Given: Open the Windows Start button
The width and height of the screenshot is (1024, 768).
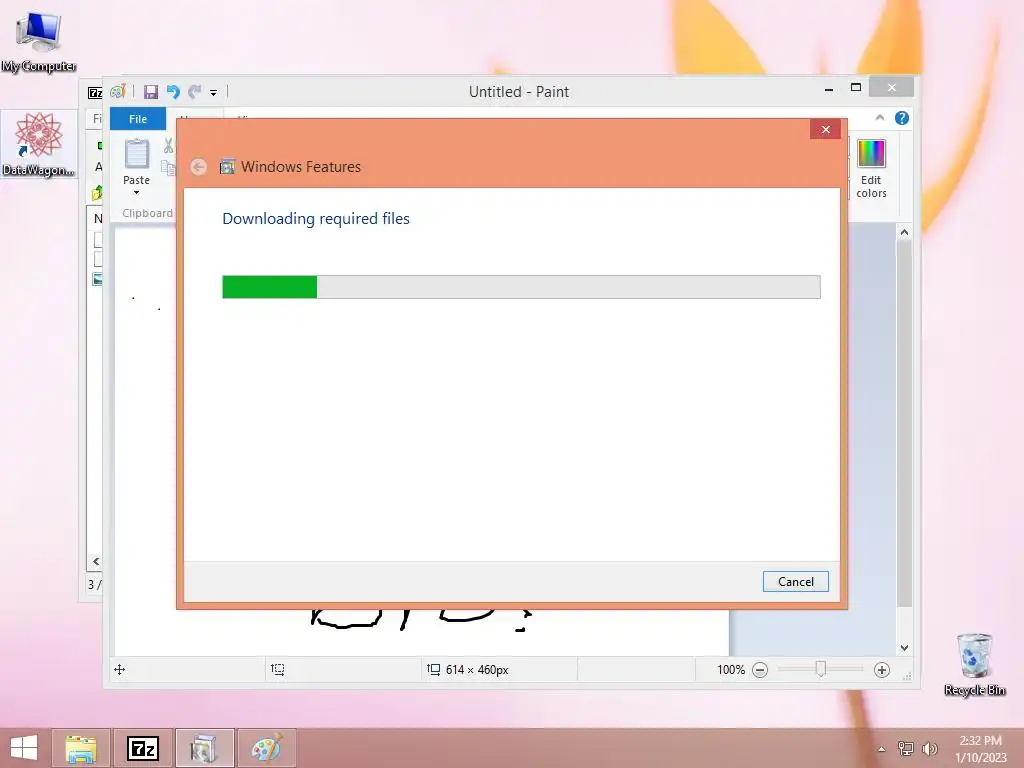Looking at the screenshot, I should coord(24,748).
